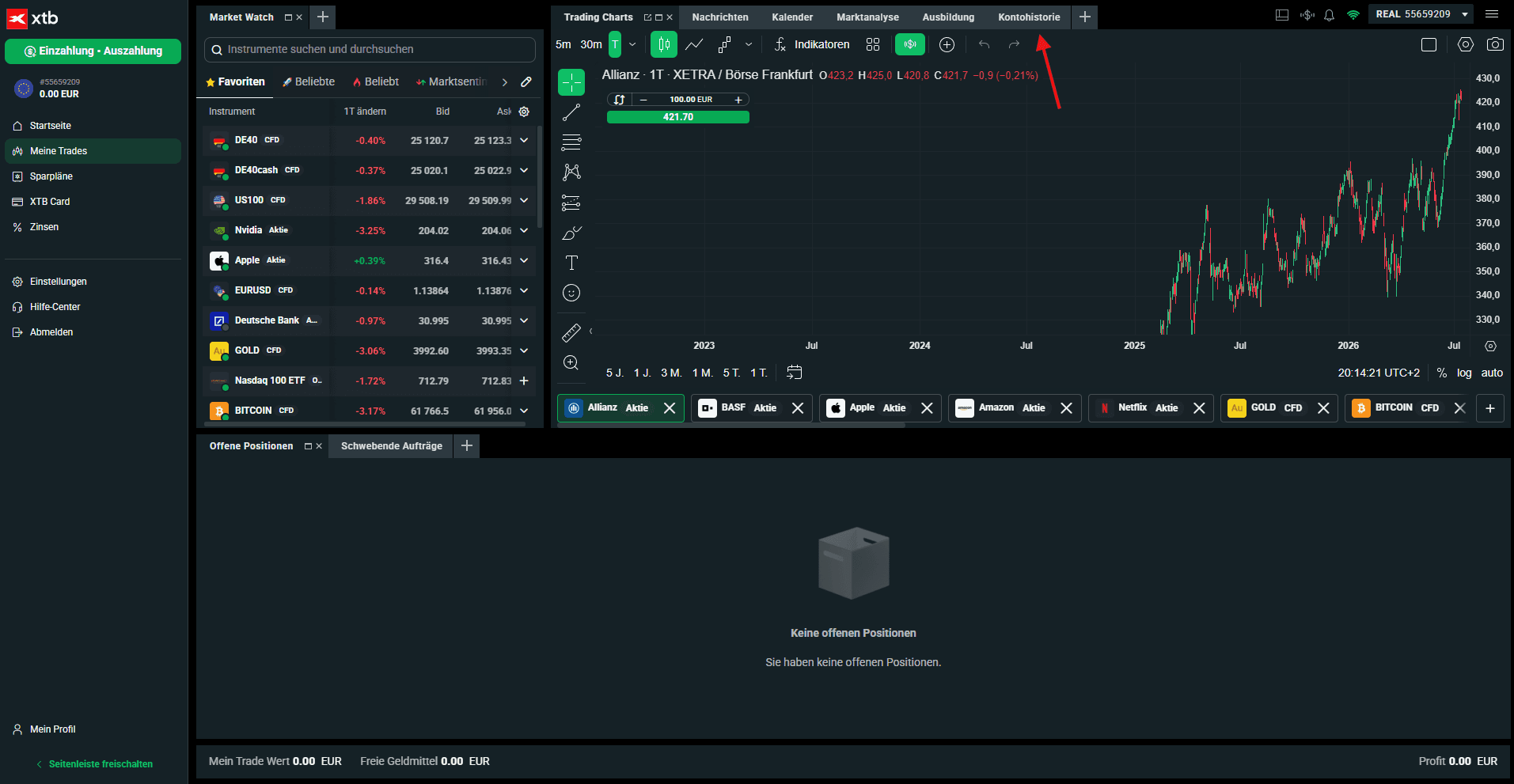Open the hamburger menu in the top-right corner
1514x784 pixels.
[1492, 14]
